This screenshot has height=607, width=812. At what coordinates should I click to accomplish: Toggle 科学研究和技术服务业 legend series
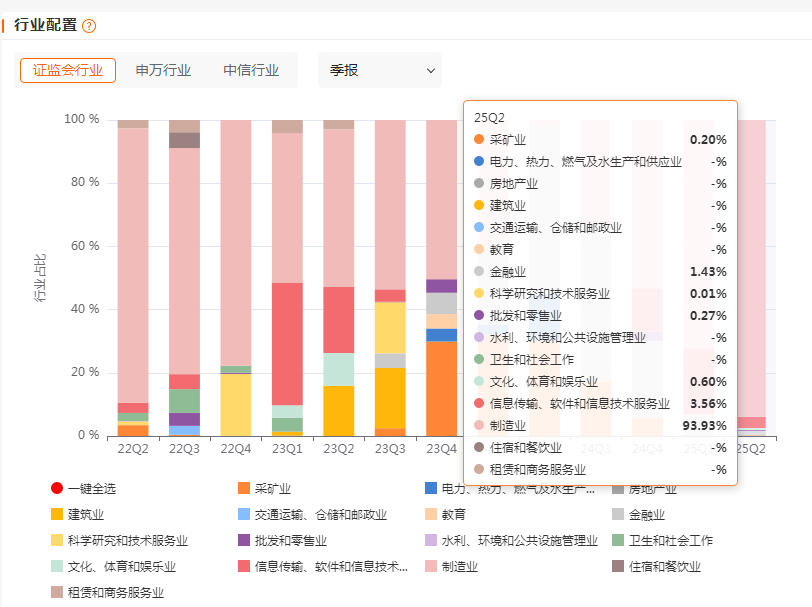point(120,540)
